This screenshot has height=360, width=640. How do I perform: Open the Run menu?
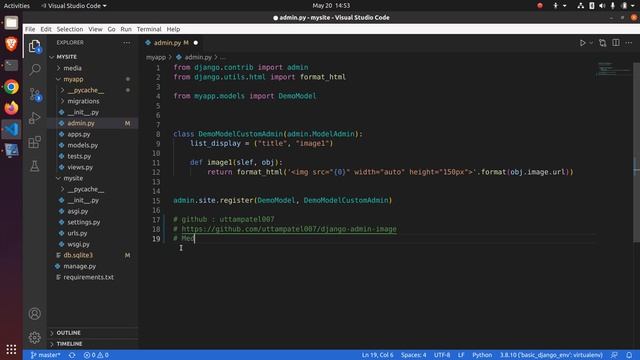coord(126,29)
